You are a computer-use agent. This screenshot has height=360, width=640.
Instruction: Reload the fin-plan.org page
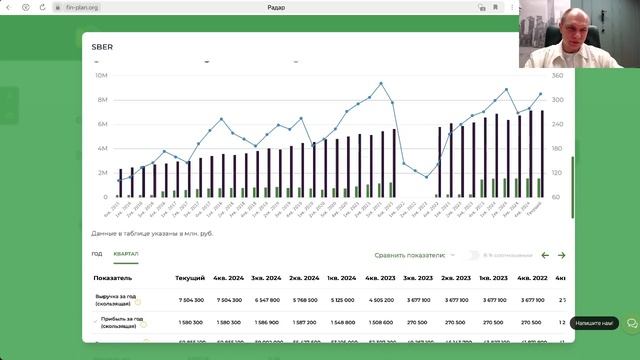42,7
